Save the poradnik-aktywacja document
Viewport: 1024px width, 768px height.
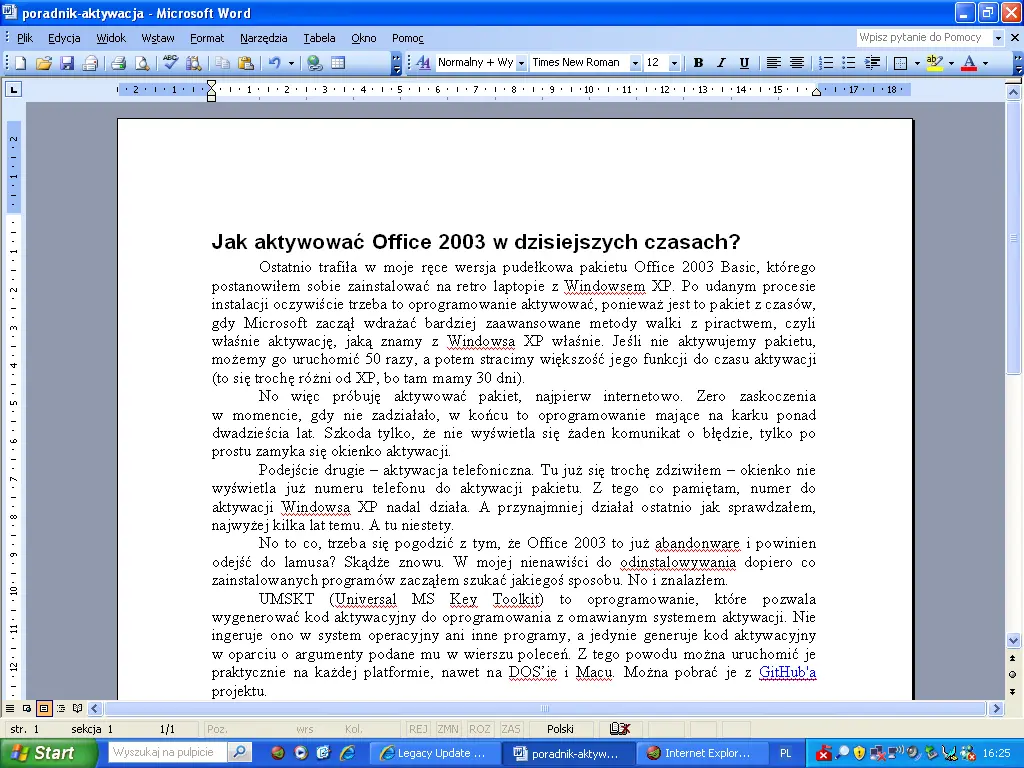(x=66, y=62)
